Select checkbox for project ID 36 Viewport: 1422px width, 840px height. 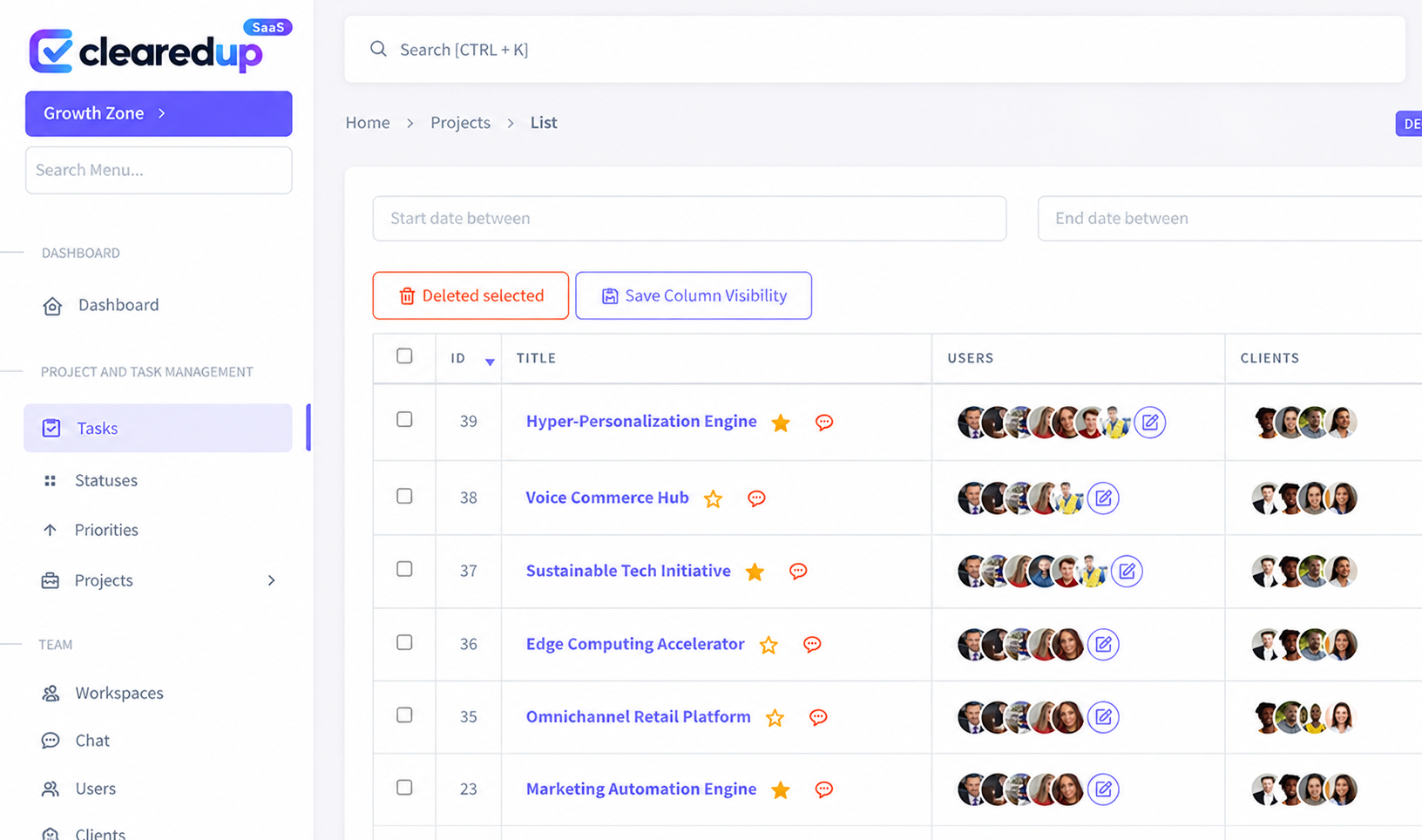coord(404,642)
